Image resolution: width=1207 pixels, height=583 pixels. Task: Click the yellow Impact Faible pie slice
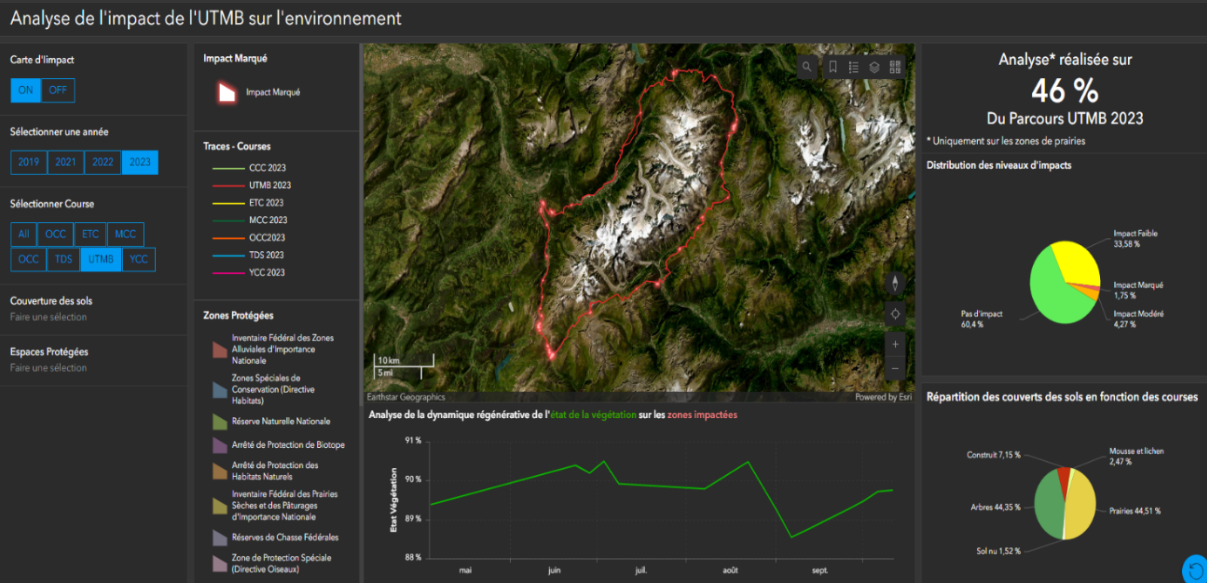click(x=1078, y=263)
